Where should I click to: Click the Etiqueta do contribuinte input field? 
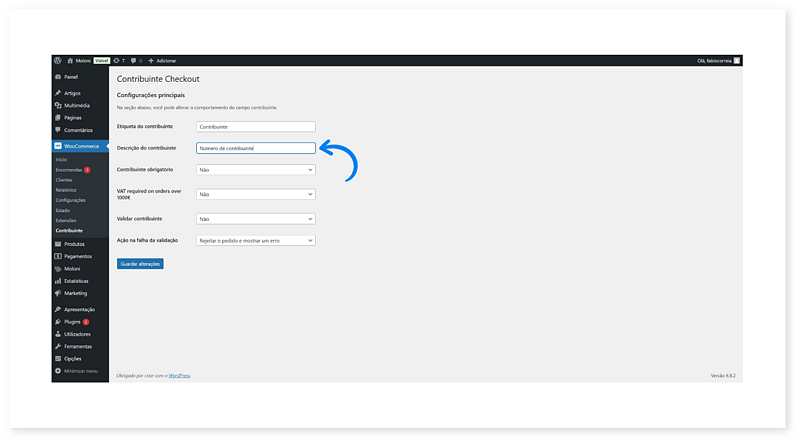point(256,127)
